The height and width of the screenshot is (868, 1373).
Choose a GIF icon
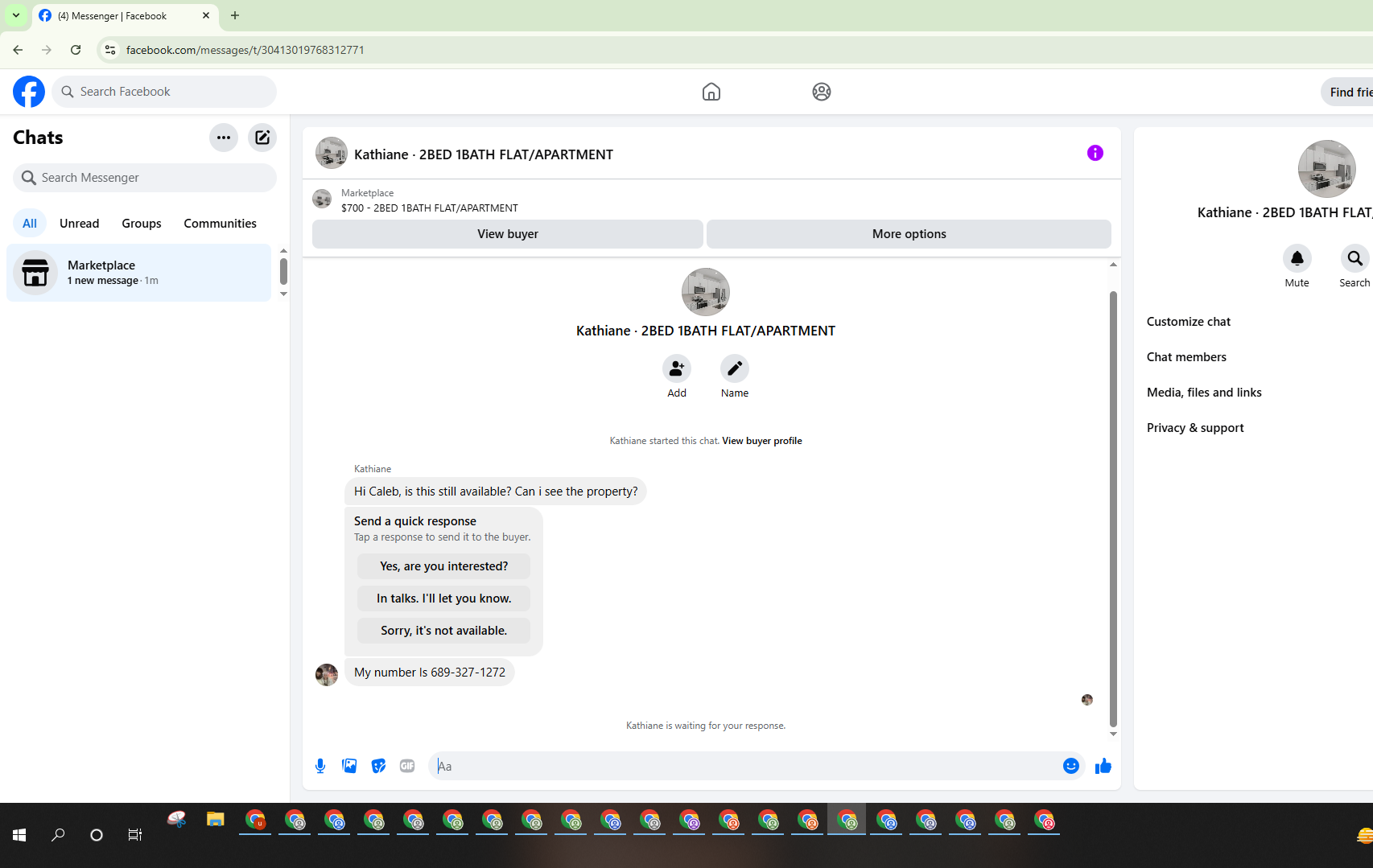click(407, 766)
